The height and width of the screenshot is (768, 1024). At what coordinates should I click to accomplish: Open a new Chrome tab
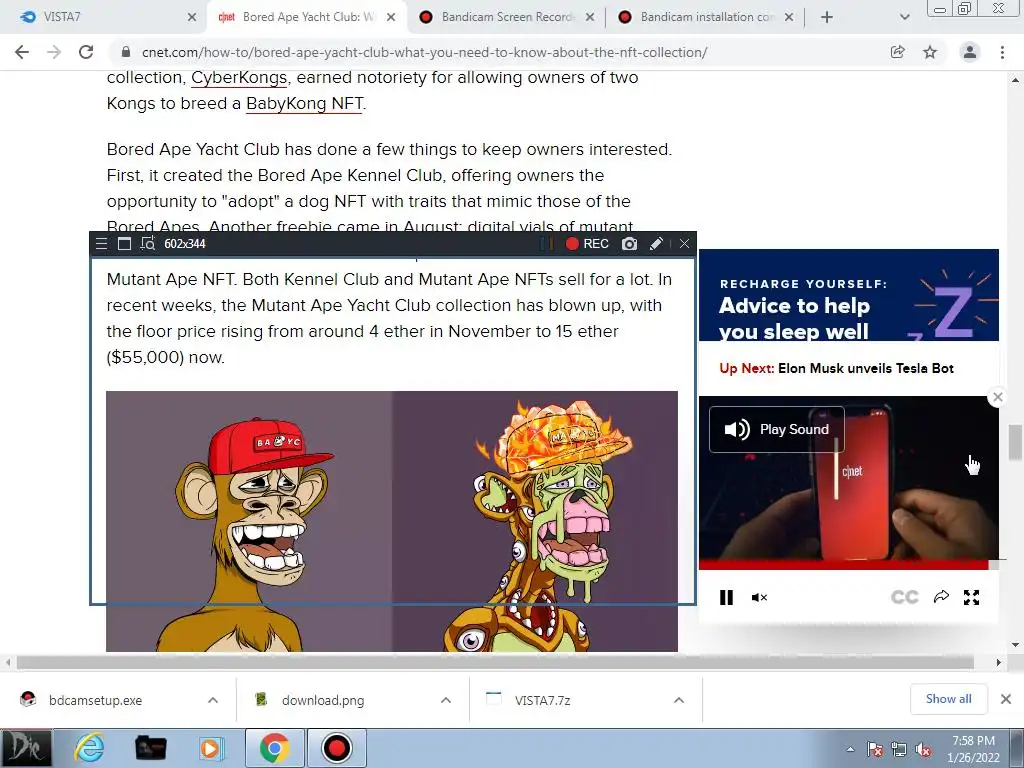point(827,18)
